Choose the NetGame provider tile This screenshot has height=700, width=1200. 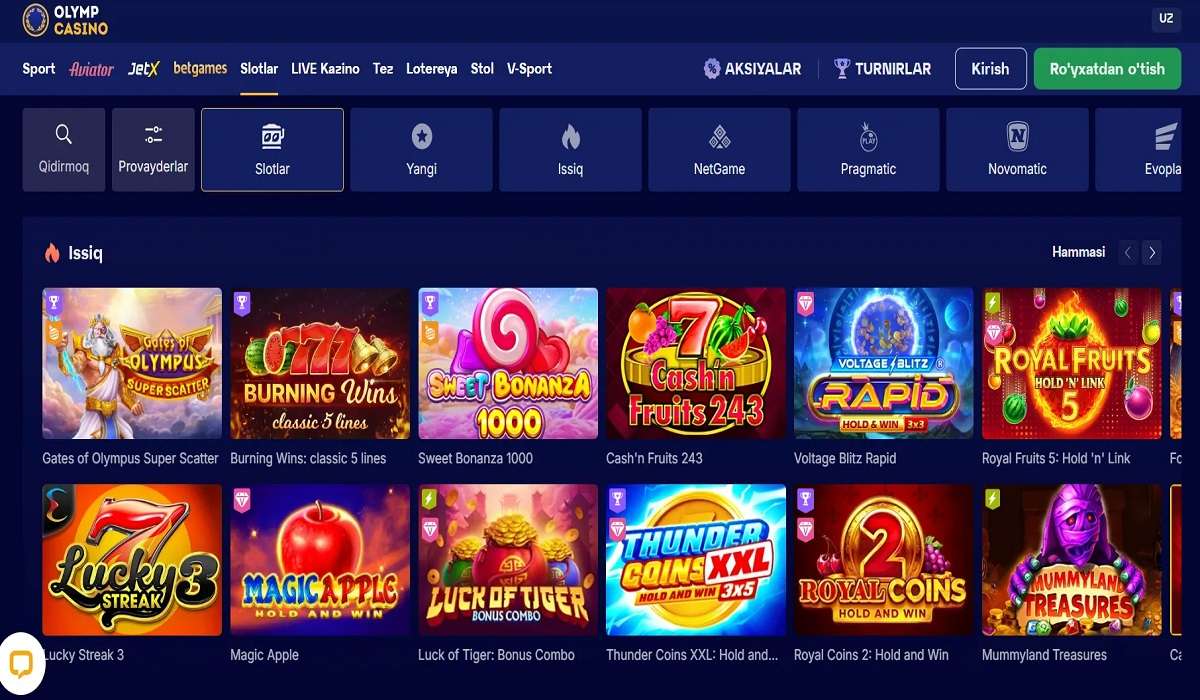pos(719,150)
